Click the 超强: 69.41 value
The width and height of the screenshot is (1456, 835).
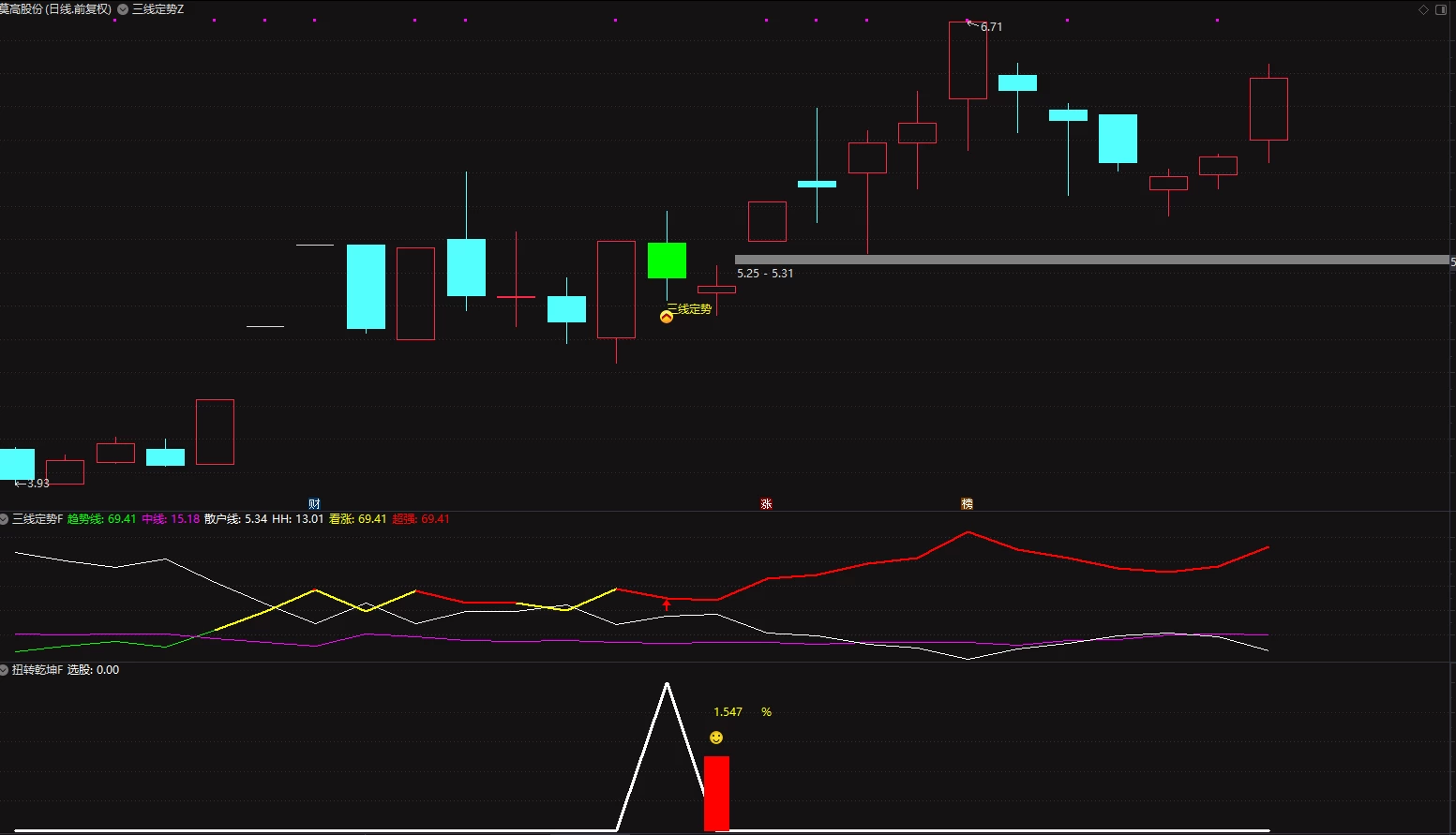click(x=421, y=519)
